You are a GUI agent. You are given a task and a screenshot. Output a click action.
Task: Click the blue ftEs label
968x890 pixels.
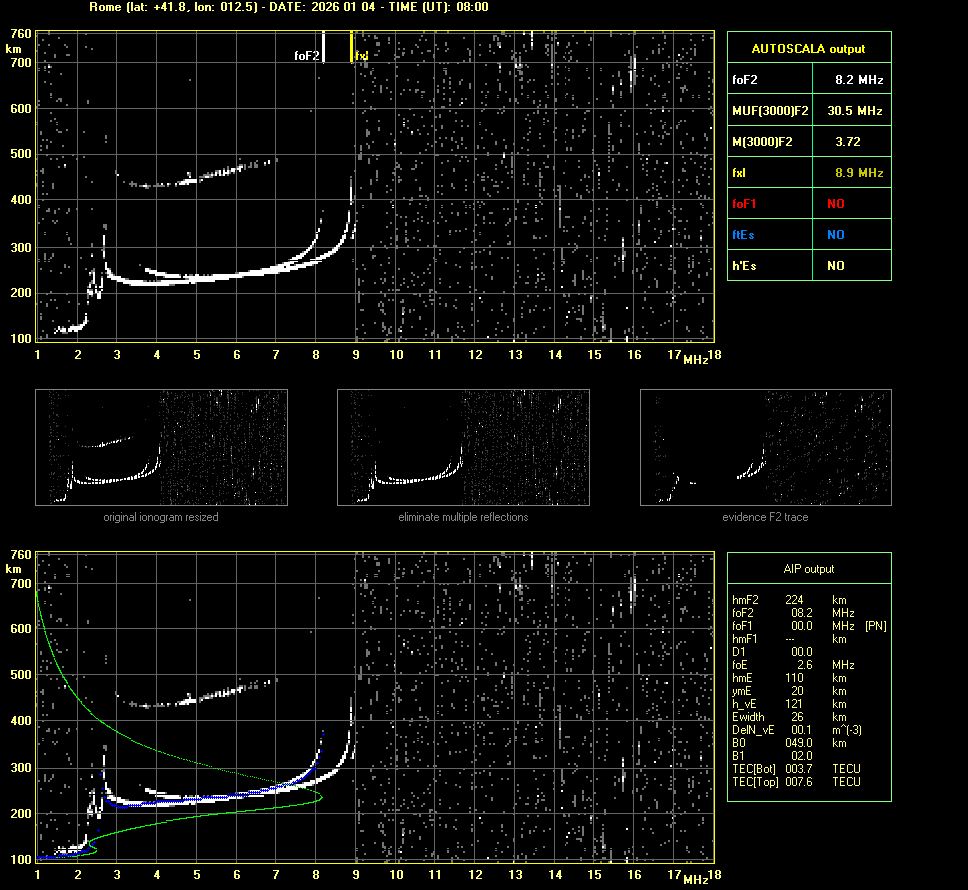point(743,235)
